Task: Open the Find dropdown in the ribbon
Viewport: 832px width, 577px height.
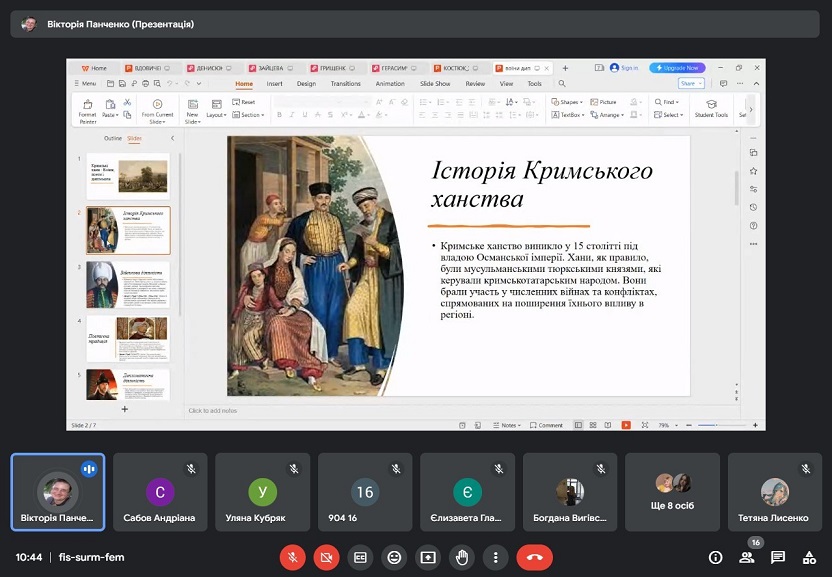Action: point(666,102)
